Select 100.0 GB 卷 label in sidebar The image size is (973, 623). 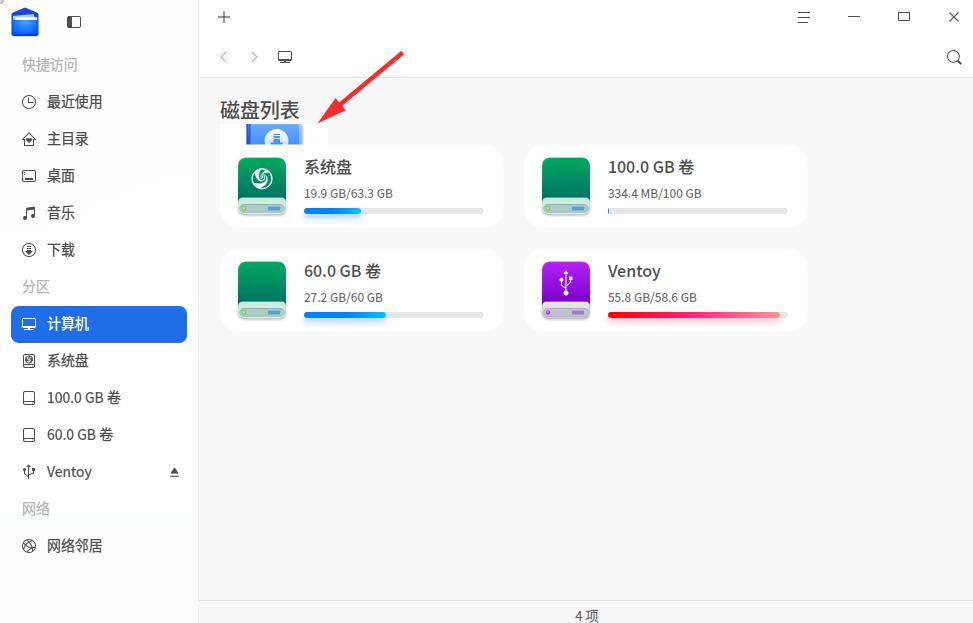84,398
